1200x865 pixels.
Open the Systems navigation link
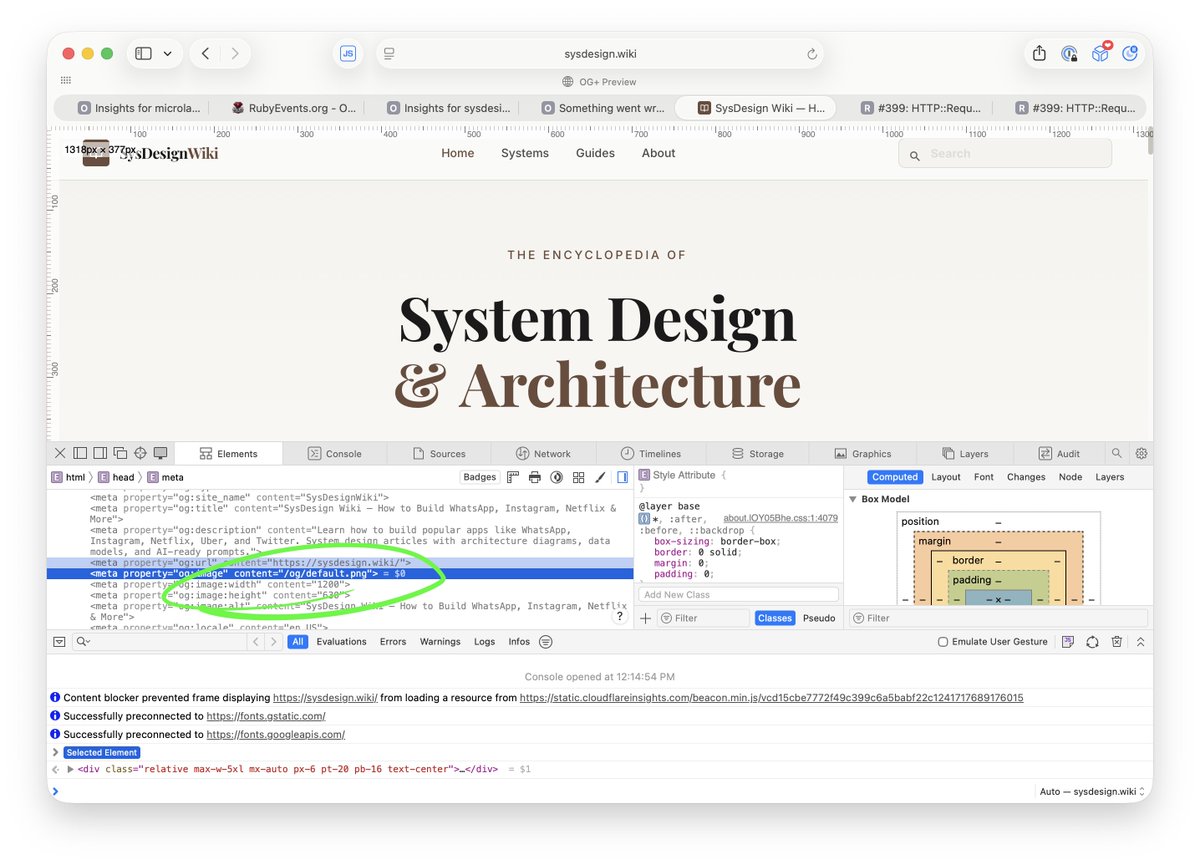coord(525,153)
